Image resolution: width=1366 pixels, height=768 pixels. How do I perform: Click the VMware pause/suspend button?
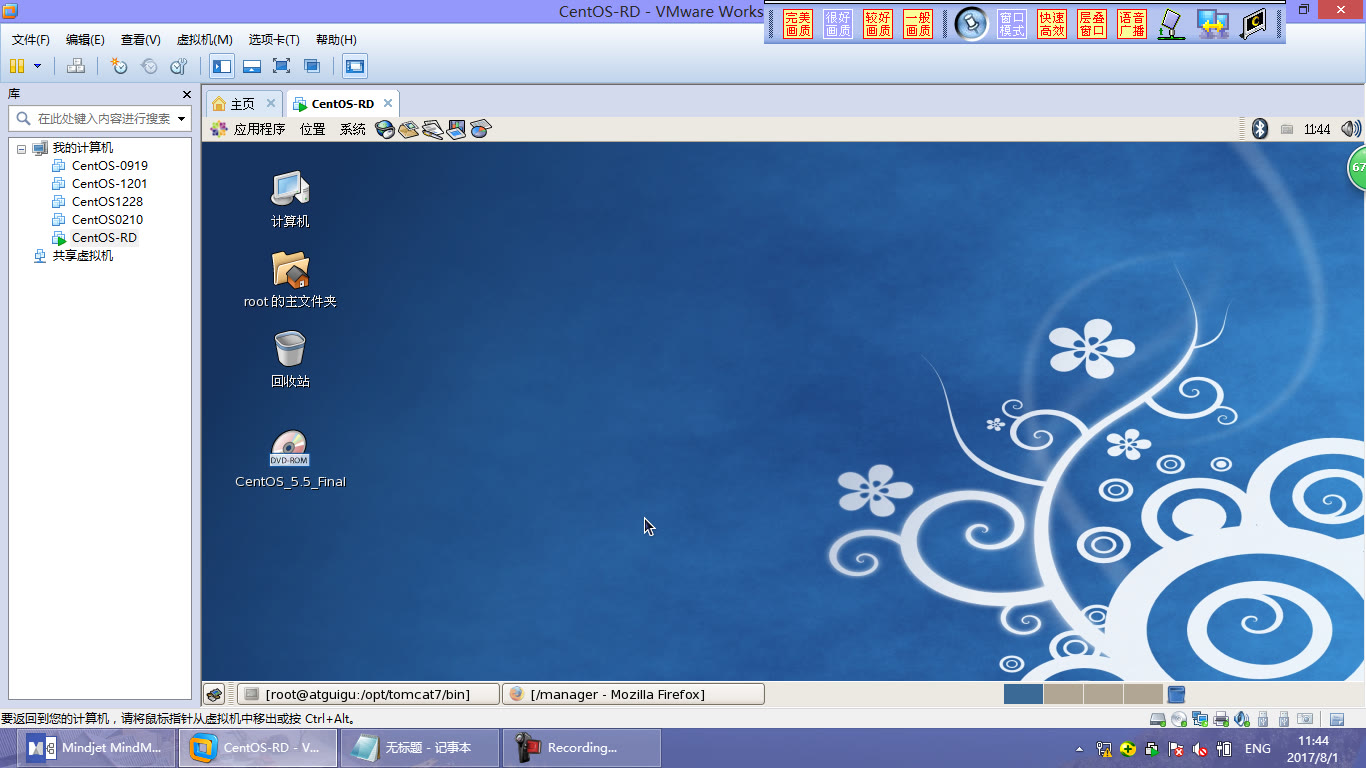16,66
